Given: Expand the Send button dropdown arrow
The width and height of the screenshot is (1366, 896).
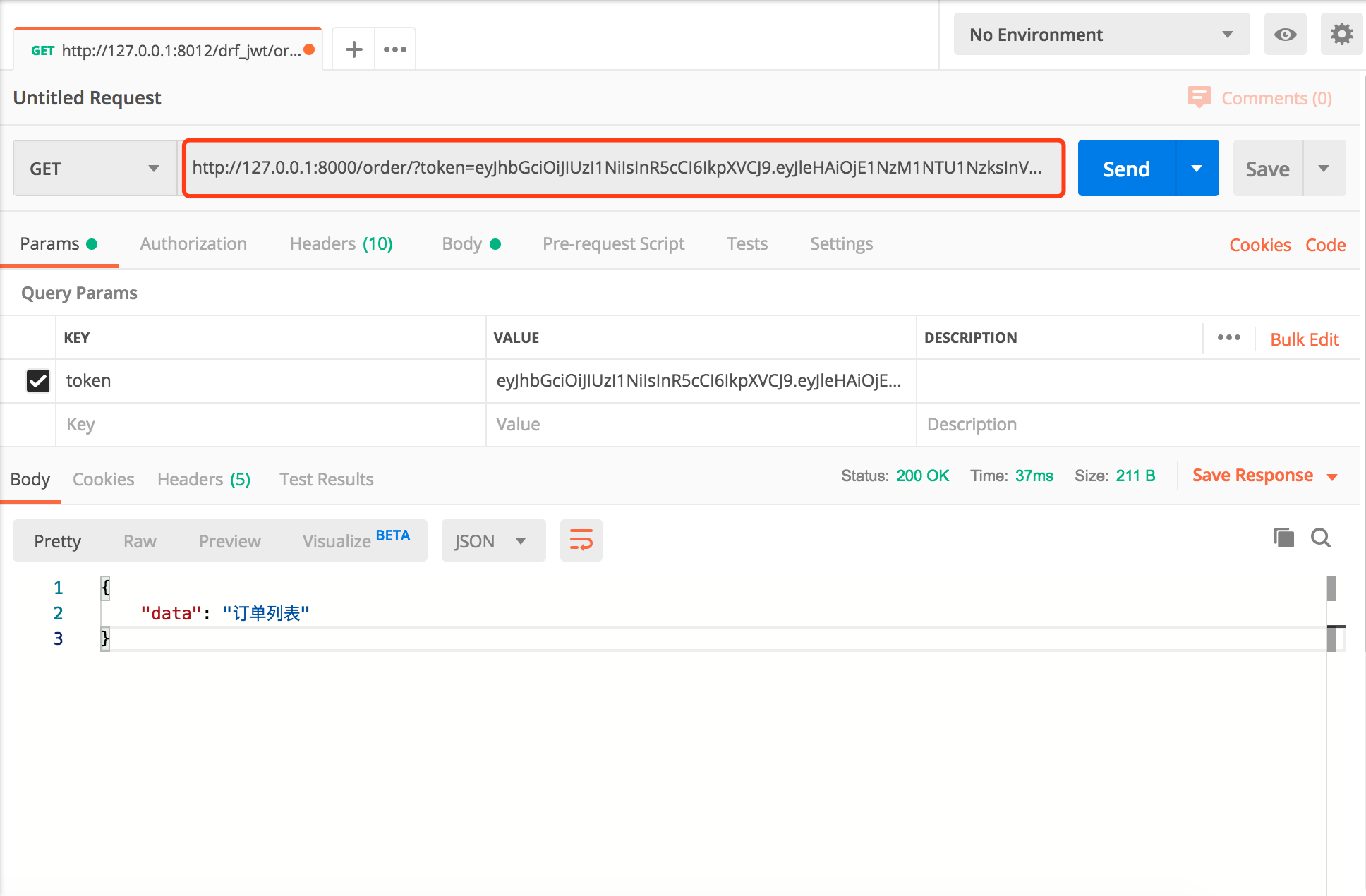Looking at the screenshot, I should coord(1197,169).
